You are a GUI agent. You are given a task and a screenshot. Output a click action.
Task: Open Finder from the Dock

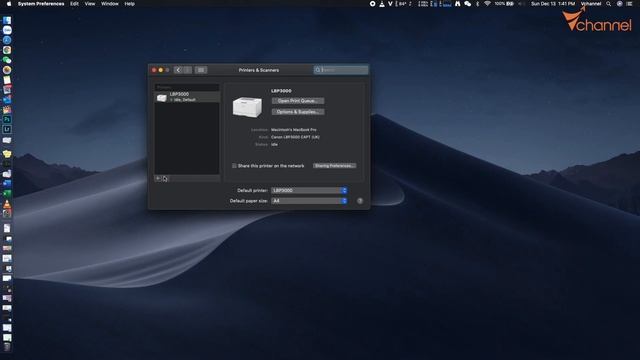click(7, 20)
